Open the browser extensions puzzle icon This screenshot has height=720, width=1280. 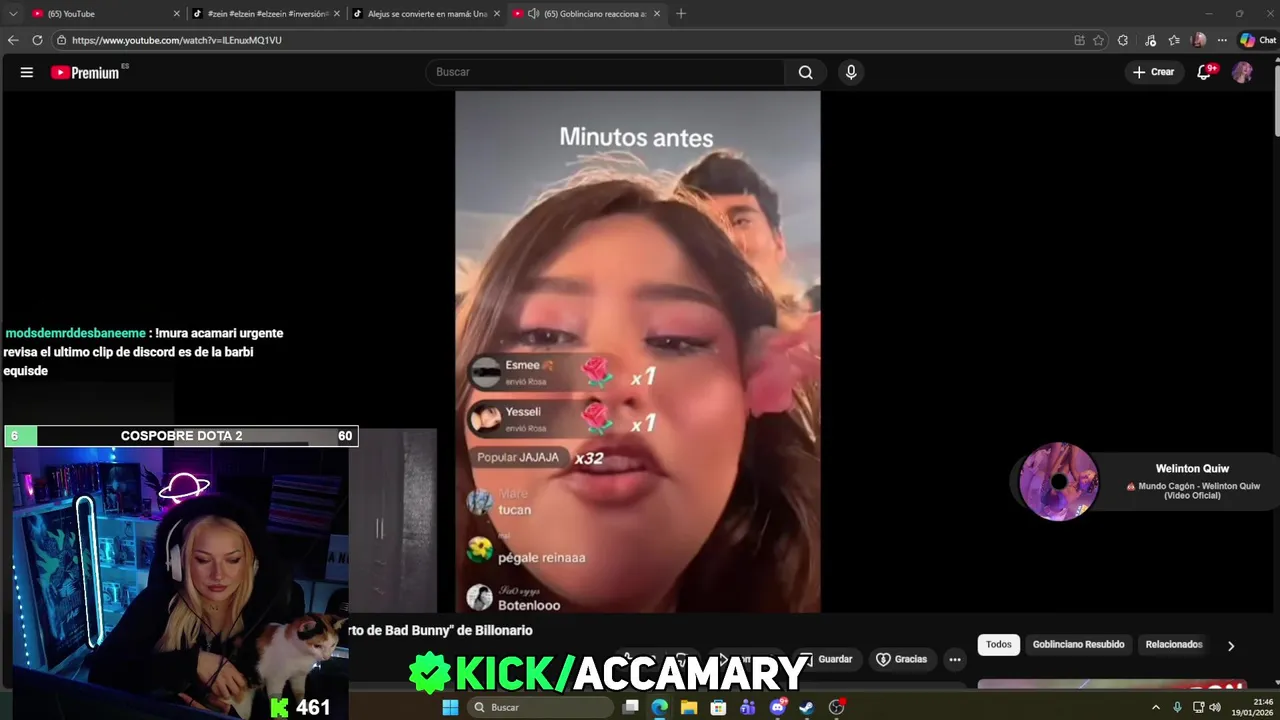point(1123,40)
